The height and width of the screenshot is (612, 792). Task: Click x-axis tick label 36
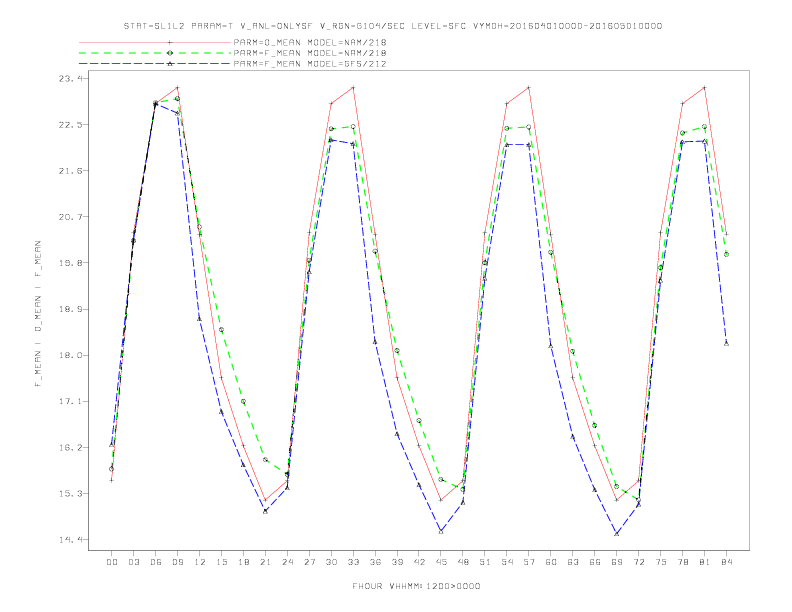tap(375, 562)
